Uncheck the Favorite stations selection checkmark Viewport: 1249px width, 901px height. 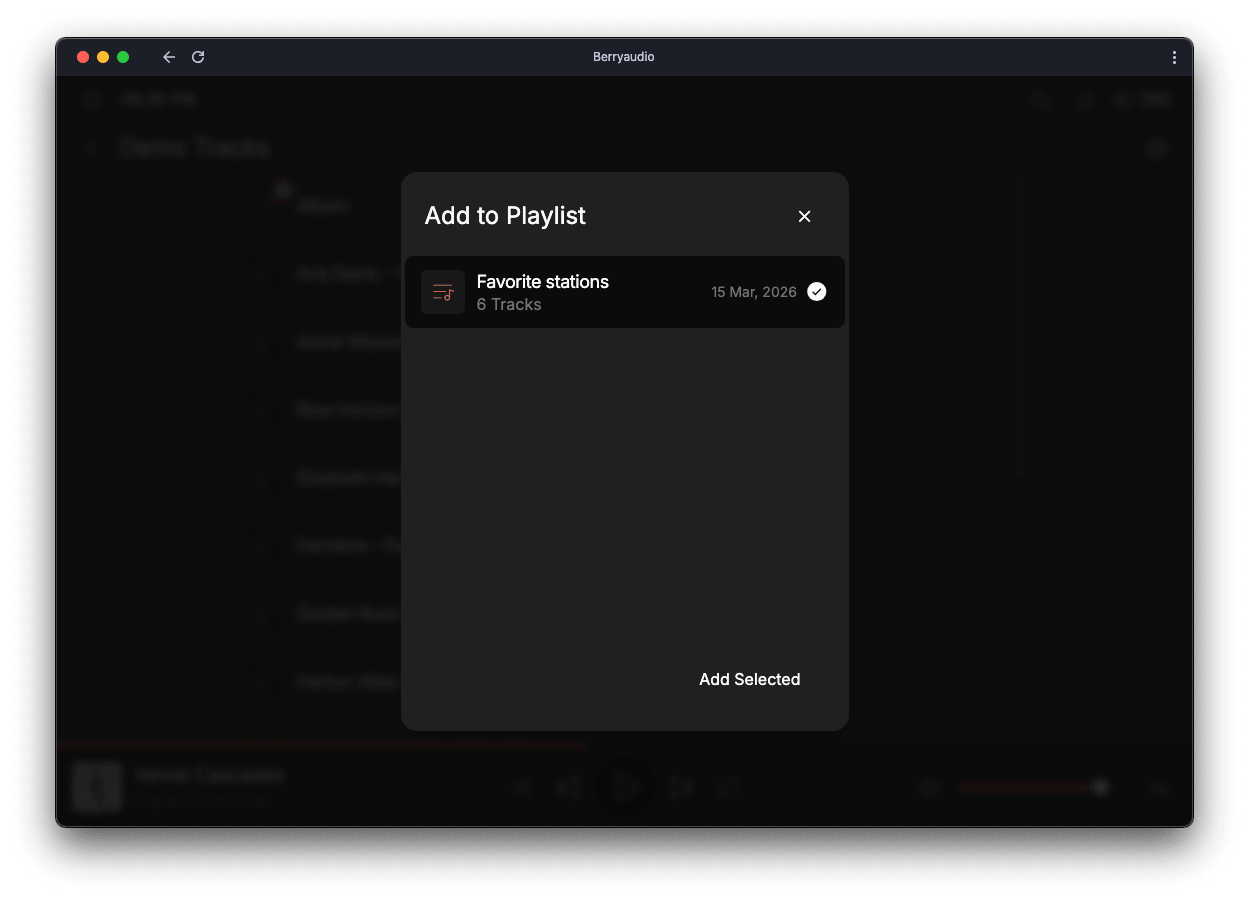pyautogui.click(x=817, y=292)
